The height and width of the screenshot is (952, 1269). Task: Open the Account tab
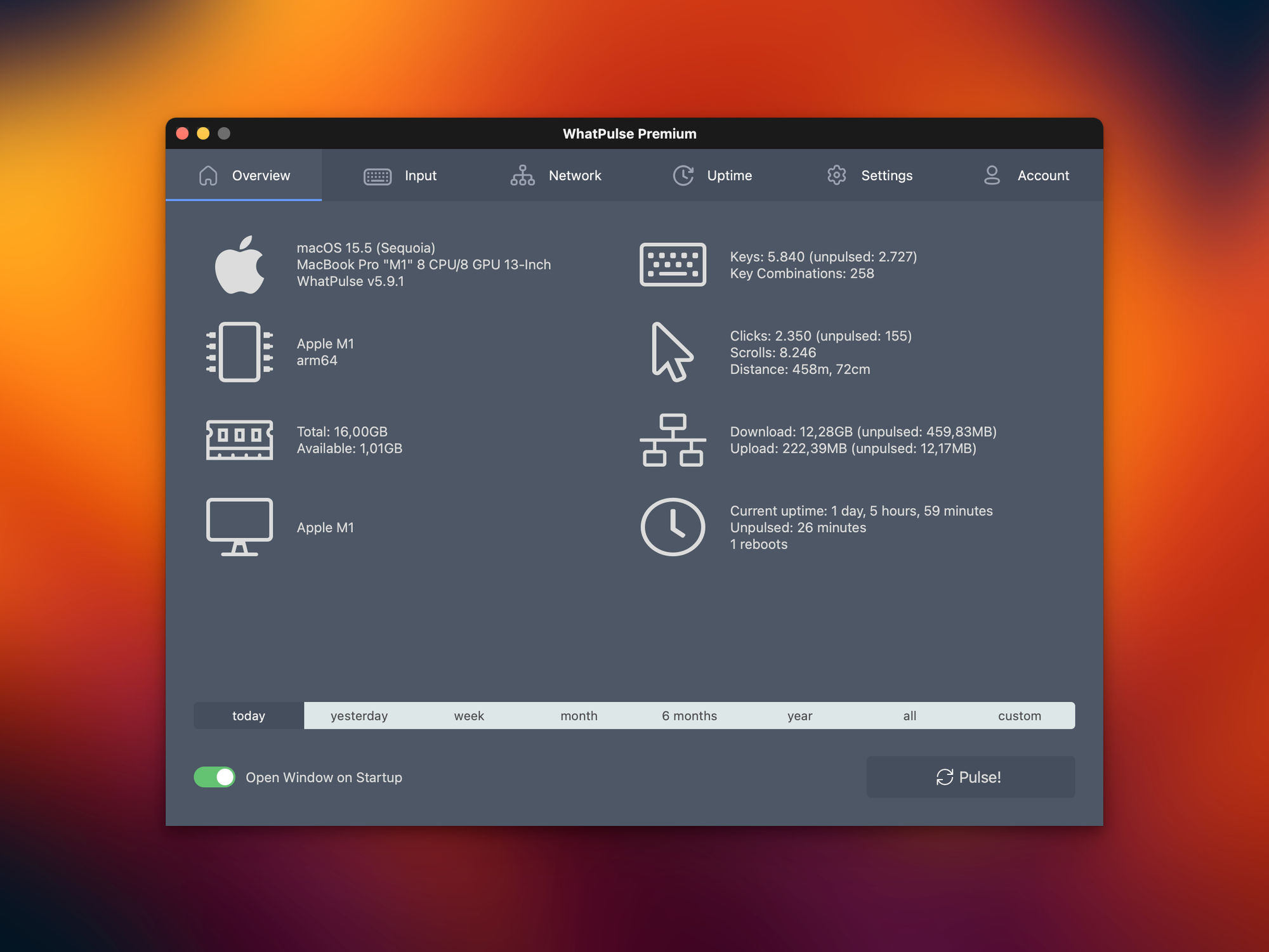point(1026,176)
